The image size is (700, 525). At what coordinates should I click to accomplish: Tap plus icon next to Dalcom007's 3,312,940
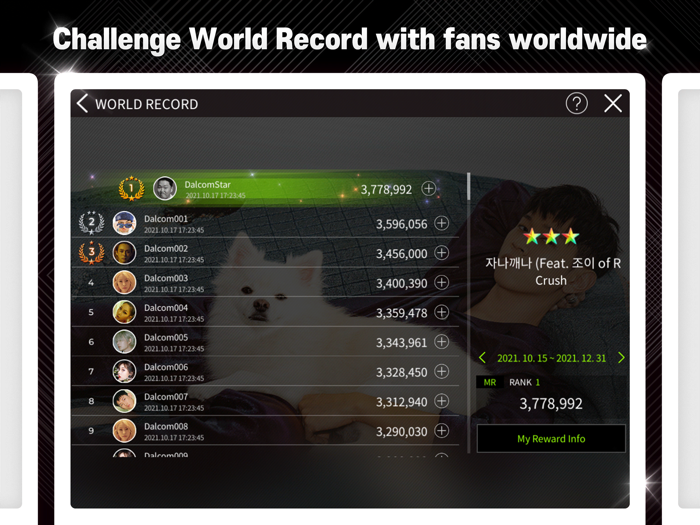[442, 401]
